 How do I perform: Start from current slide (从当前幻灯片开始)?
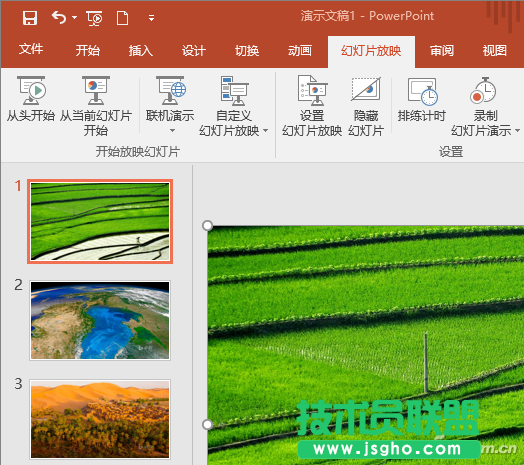pos(96,106)
